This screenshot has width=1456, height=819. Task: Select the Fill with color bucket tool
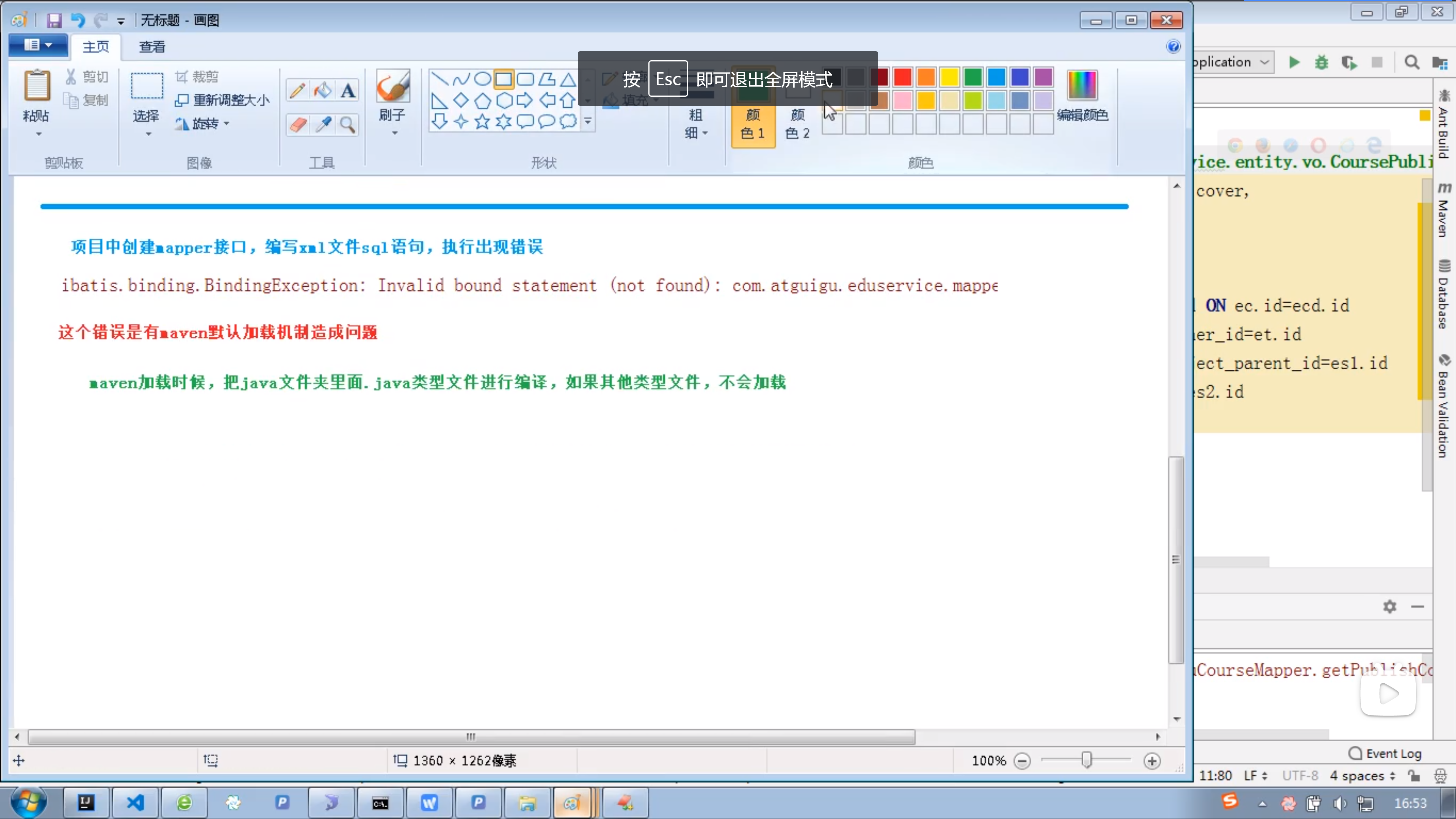tap(323, 91)
